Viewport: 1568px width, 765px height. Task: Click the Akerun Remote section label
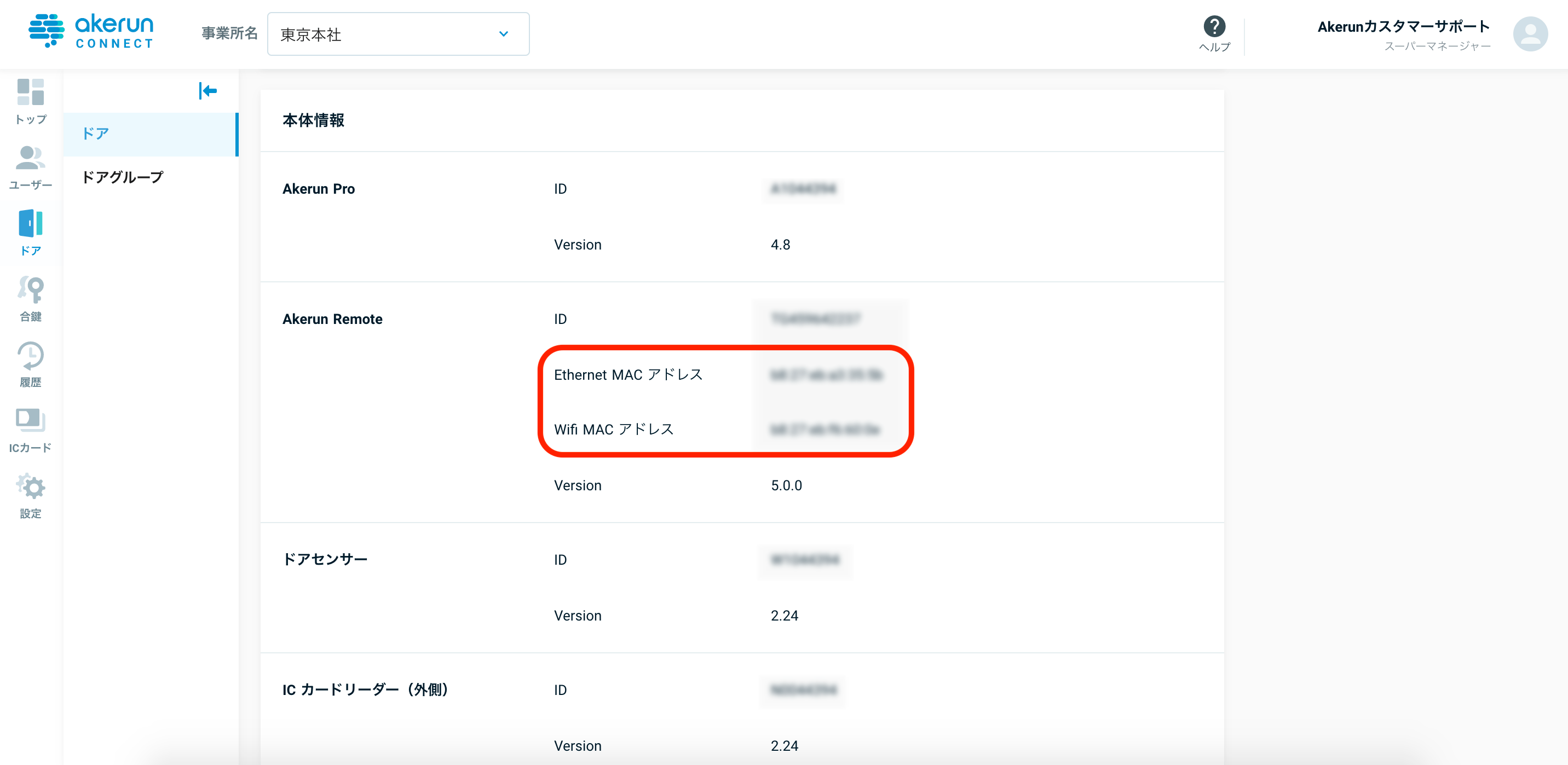332,319
